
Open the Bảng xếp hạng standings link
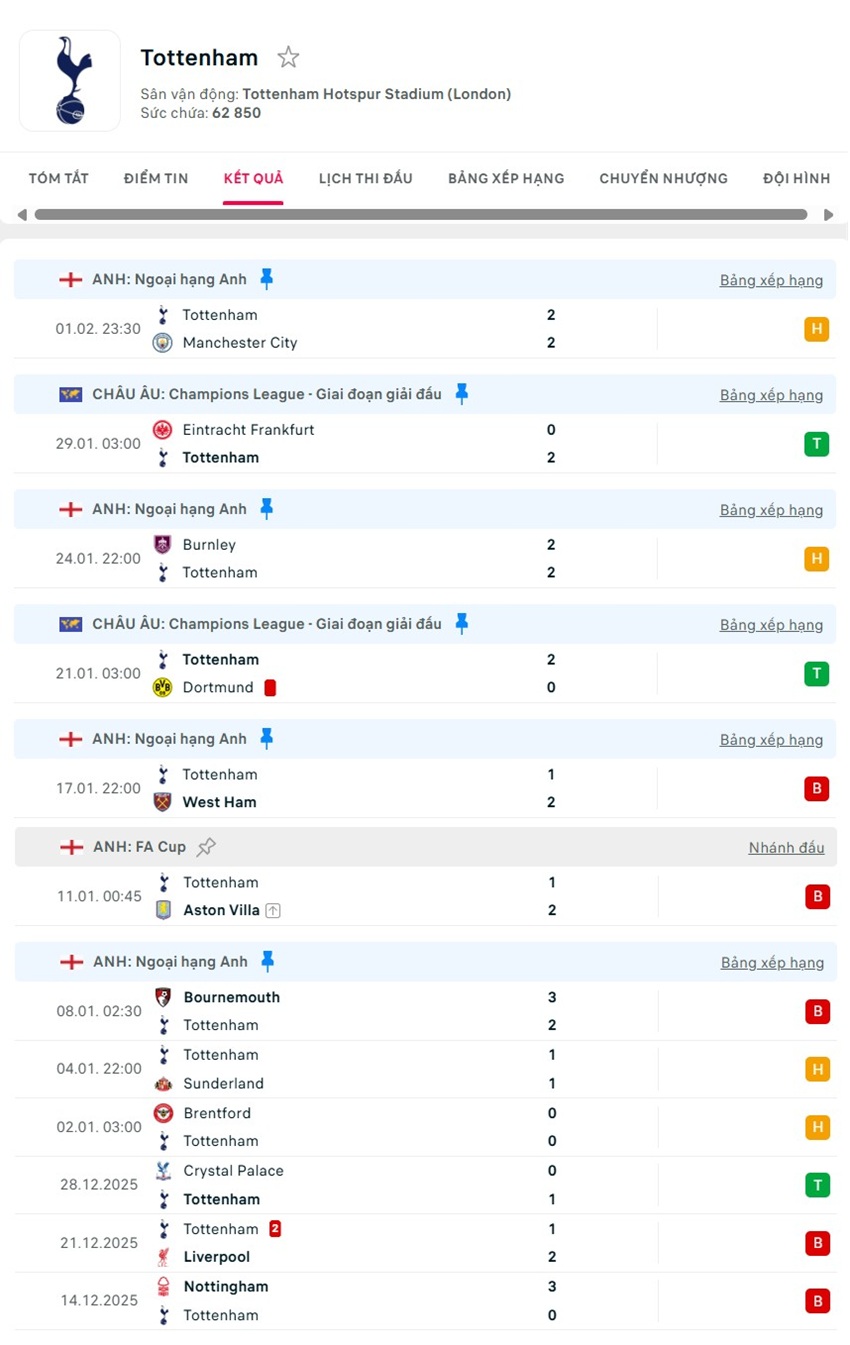tap(771, 280)
